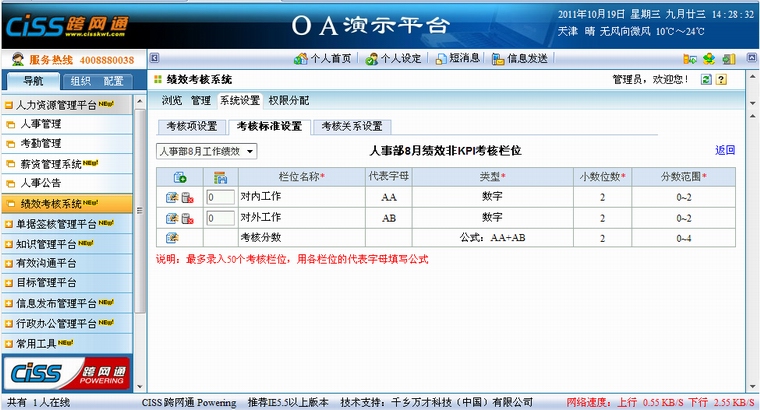This screenshot has width=760, height=410.
Task: Open the help question mark icon
Action: click(721, 79)
